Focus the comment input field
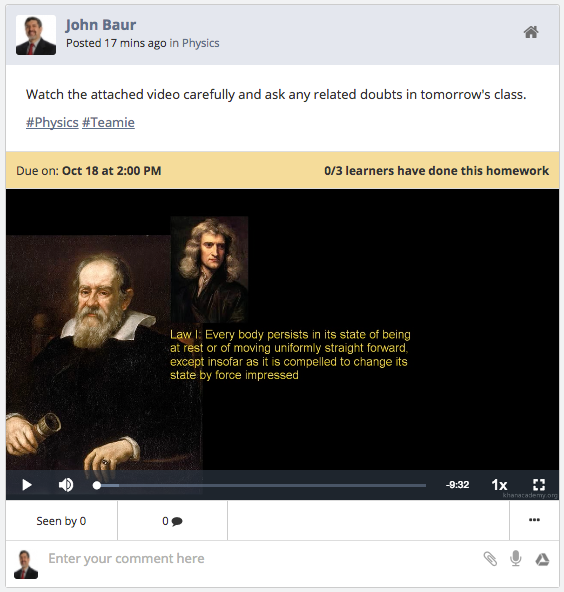 tap(260, 559)
